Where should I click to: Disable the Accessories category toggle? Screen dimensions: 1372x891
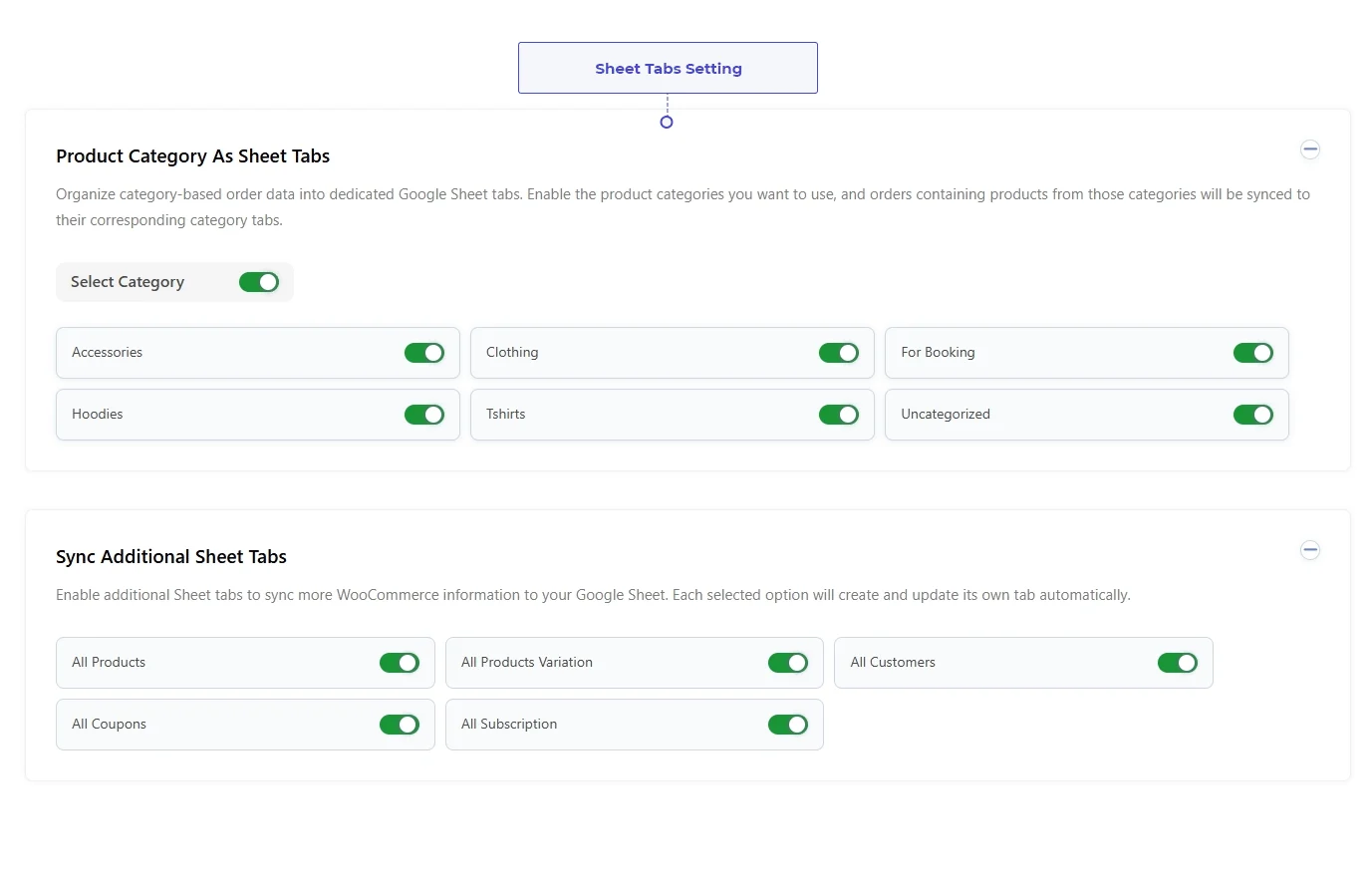tap(424, 353)
